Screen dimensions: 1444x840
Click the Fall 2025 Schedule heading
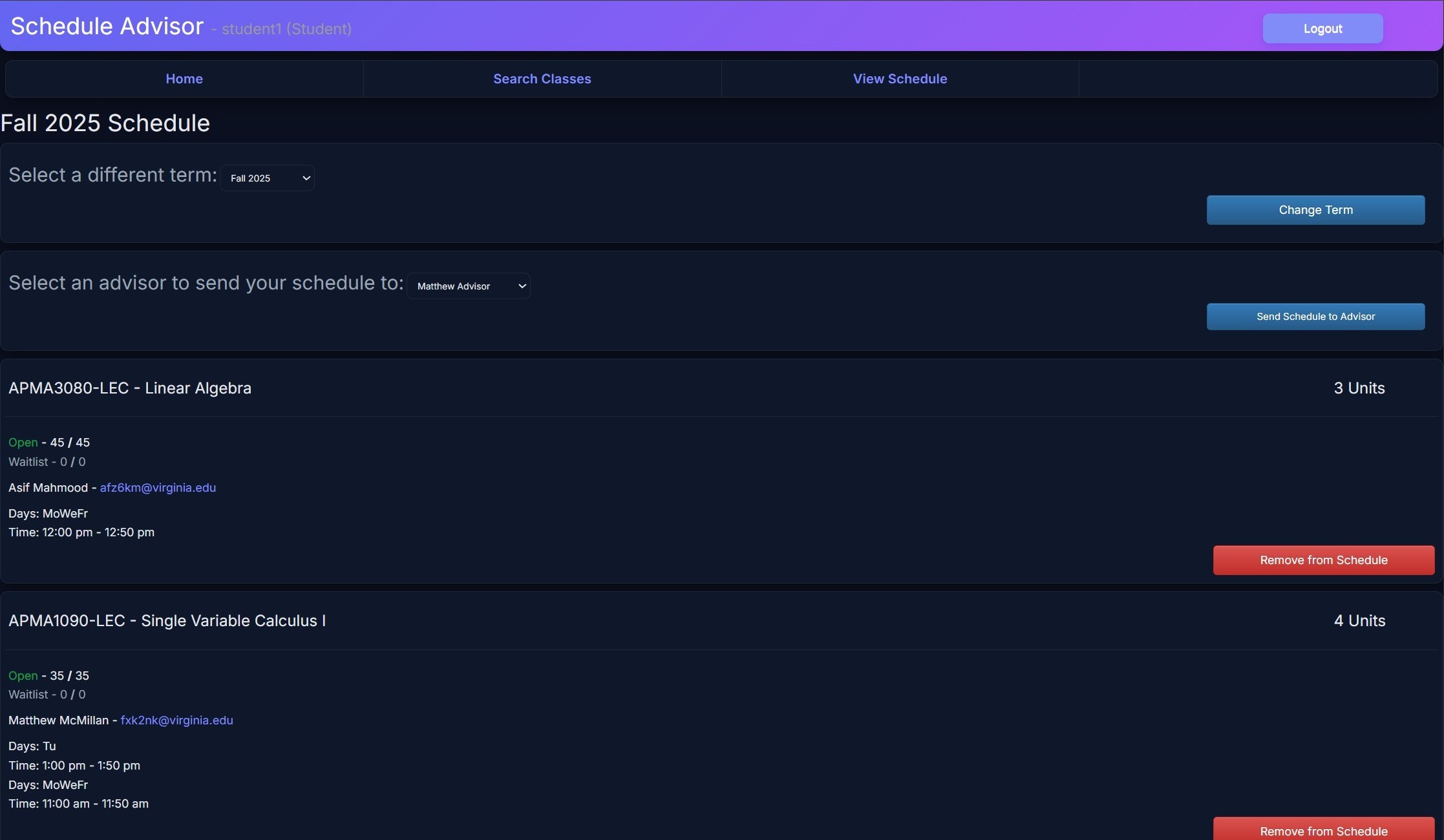click(105, 123)
